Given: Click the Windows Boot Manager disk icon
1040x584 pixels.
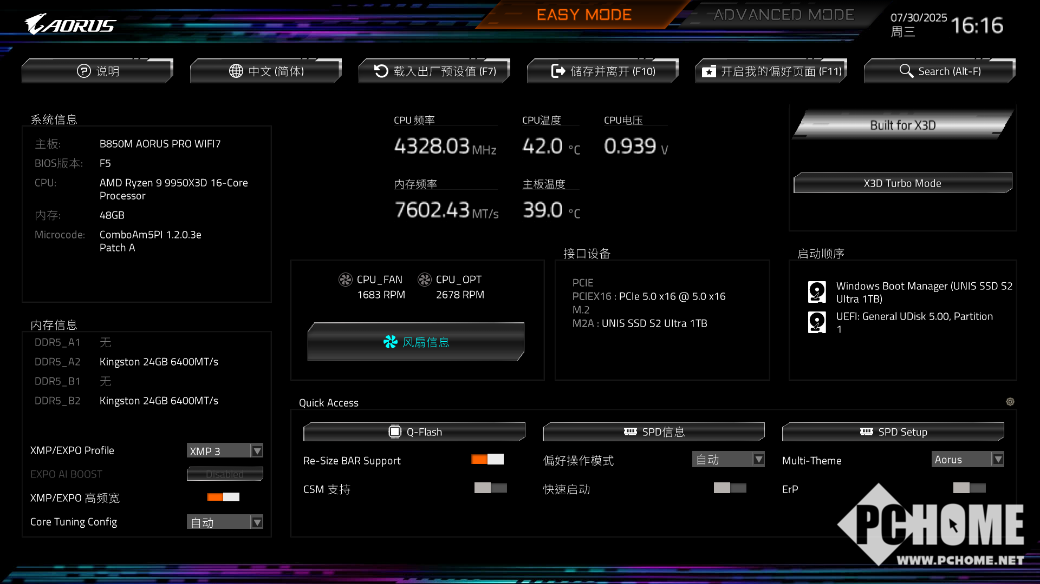Looking at the screenshot, I should 816,291.
